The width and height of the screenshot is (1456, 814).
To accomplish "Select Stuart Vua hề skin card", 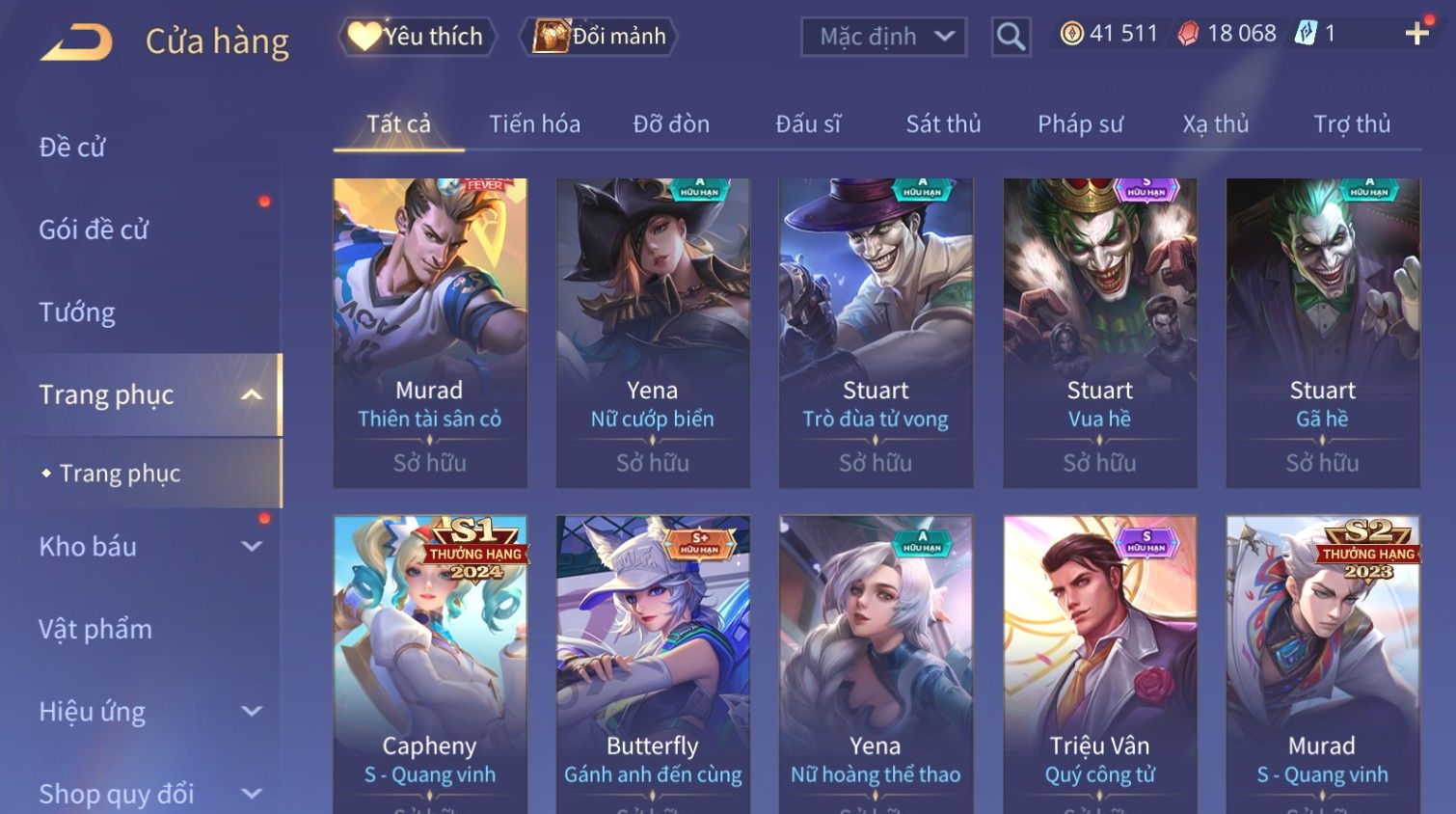I will (1099, 333).
